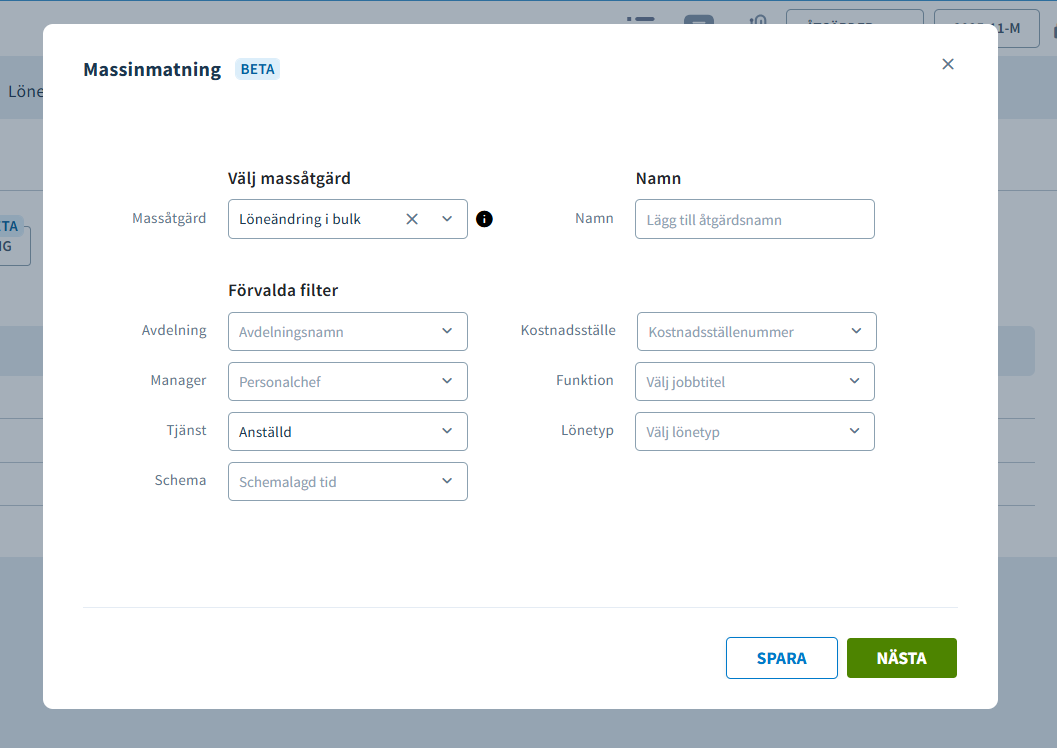The image size is (1057, 748).
Task: Click the Lönetyp label
Action: (587, 431)
